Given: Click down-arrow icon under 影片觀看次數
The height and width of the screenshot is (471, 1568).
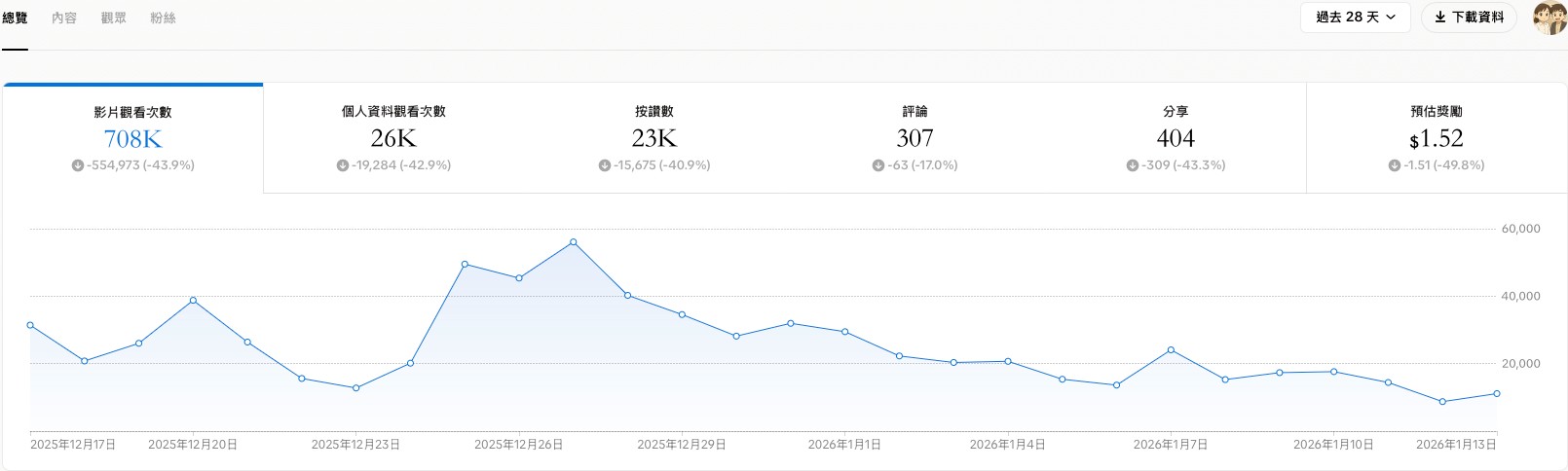Looking at the screenshot, I should coord(78,165).
